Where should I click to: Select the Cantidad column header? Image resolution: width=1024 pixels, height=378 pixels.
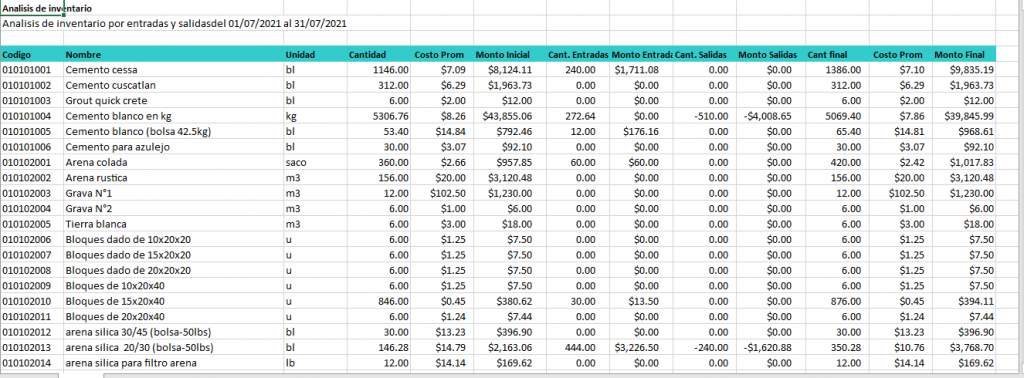coord(379,54)
